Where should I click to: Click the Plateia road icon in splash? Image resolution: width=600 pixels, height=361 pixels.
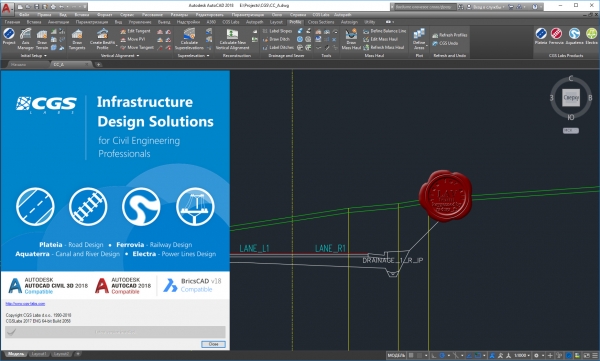(35, 206)
